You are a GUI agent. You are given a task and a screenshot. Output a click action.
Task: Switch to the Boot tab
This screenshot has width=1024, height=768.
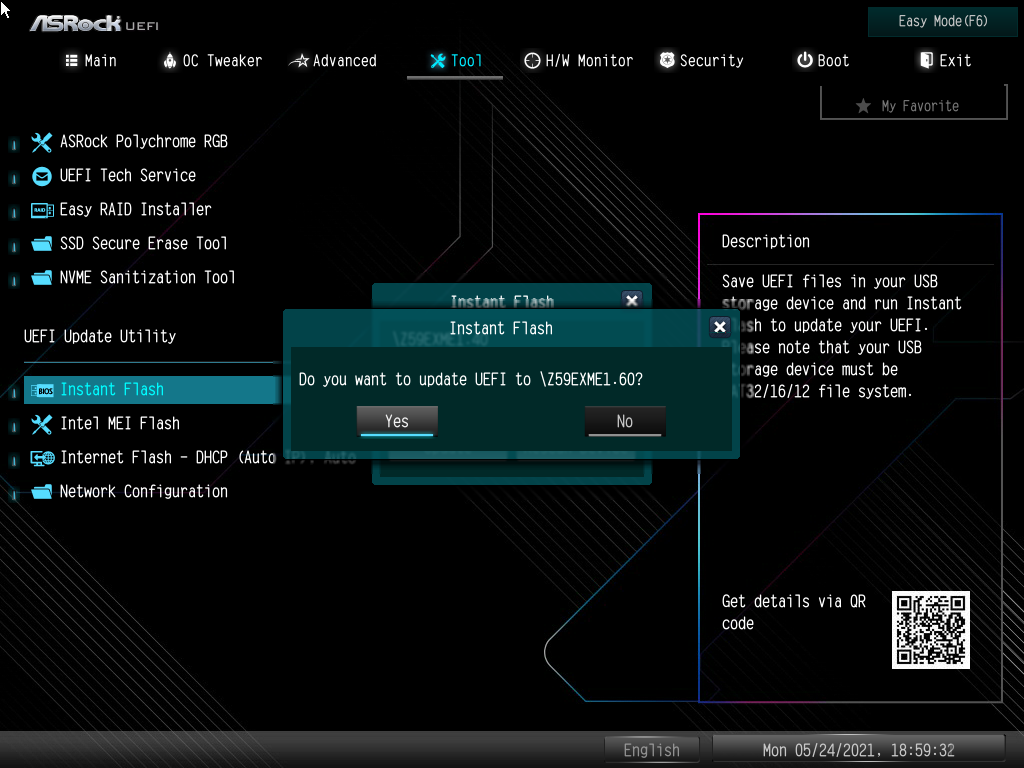pyautogui.click(x=823, y=61)
